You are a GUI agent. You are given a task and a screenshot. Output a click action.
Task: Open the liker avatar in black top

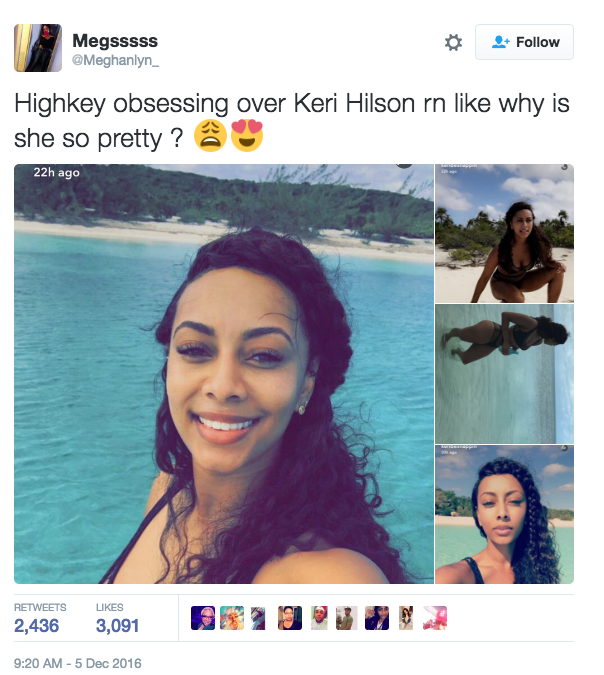[290, 618]
